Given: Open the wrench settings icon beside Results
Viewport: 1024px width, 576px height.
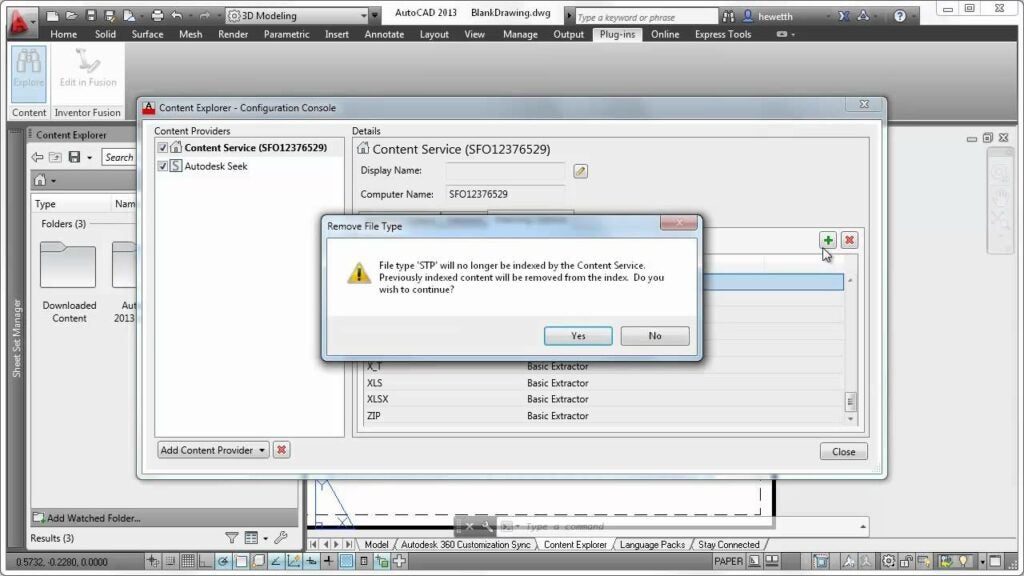Looking at the screenshot, I should 281,538.
